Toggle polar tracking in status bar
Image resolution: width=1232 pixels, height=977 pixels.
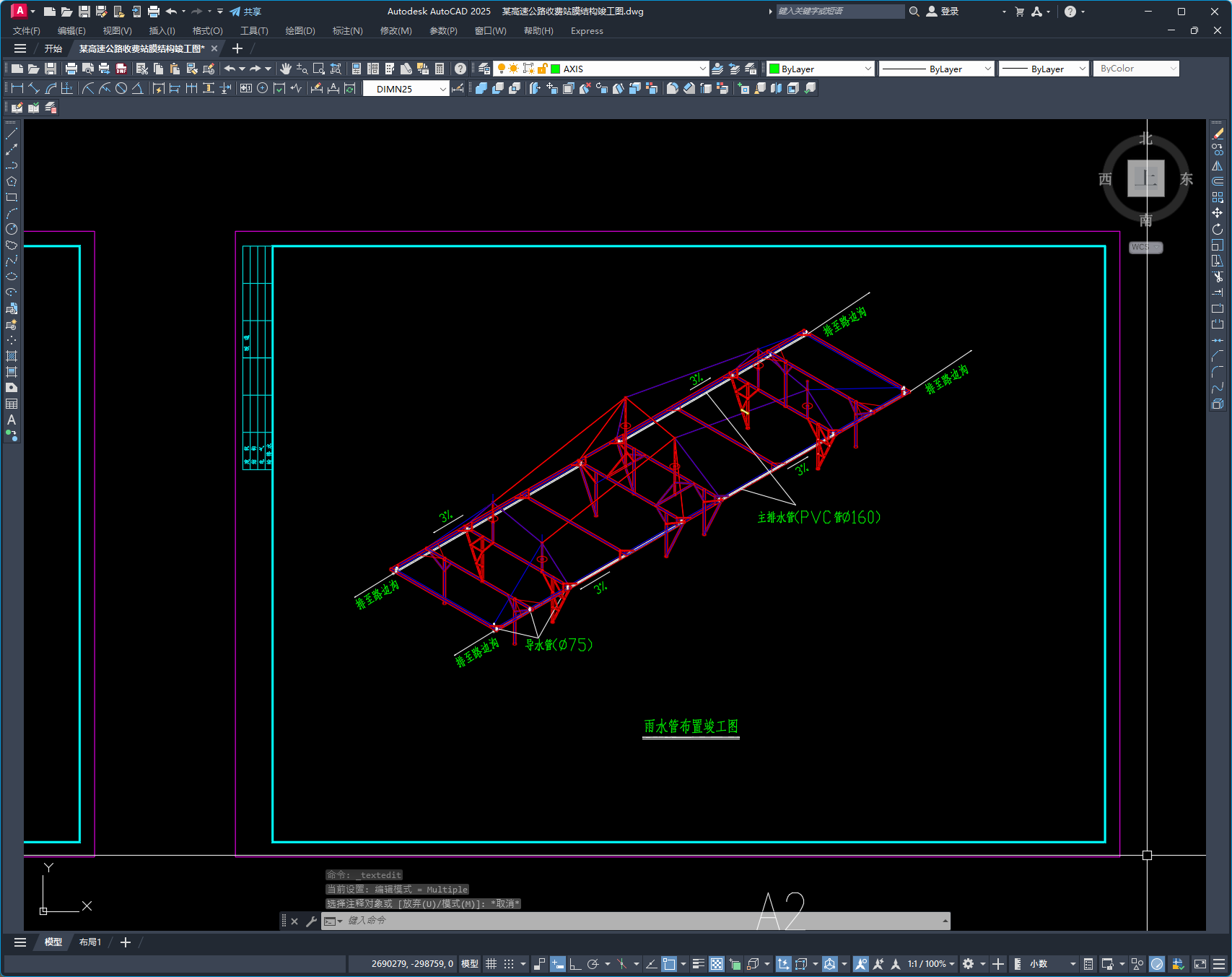point(593,964)
